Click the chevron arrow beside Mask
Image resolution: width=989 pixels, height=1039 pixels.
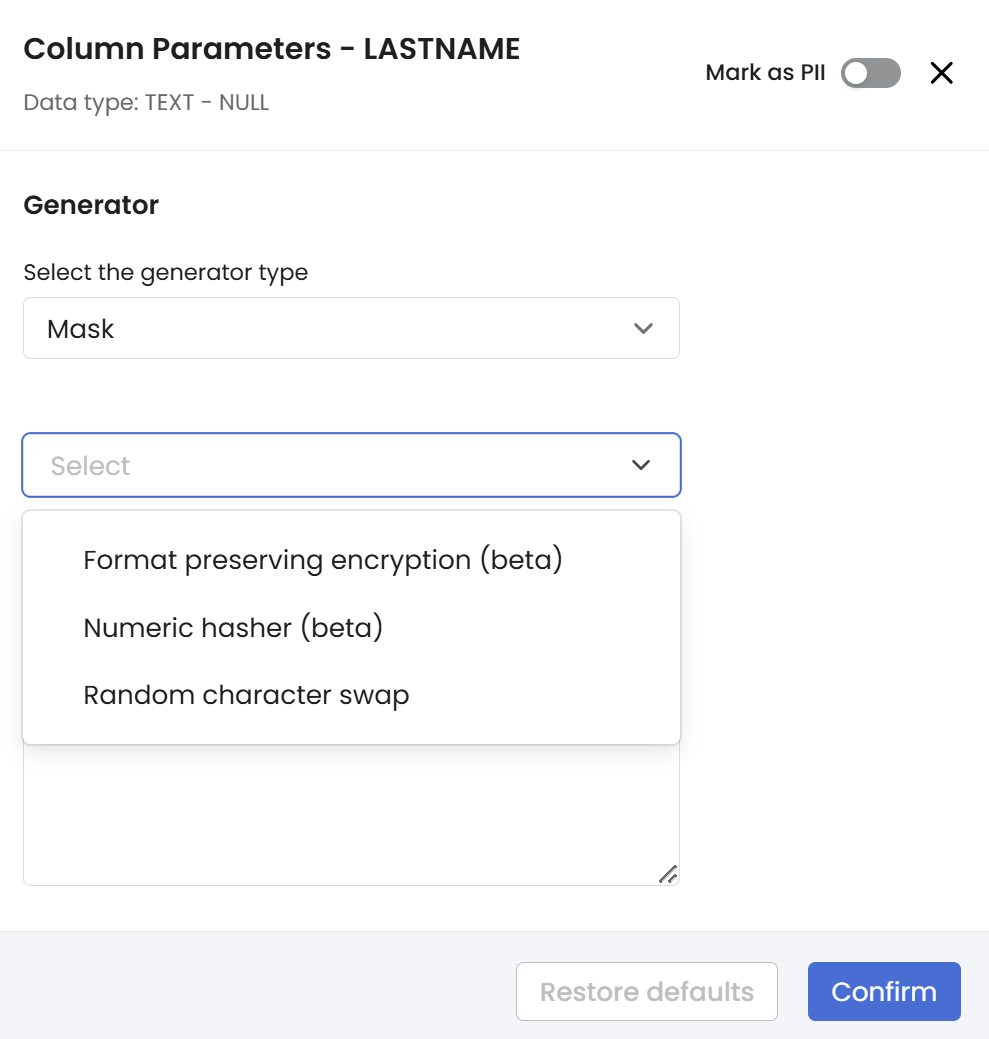[x=643, y=328]
